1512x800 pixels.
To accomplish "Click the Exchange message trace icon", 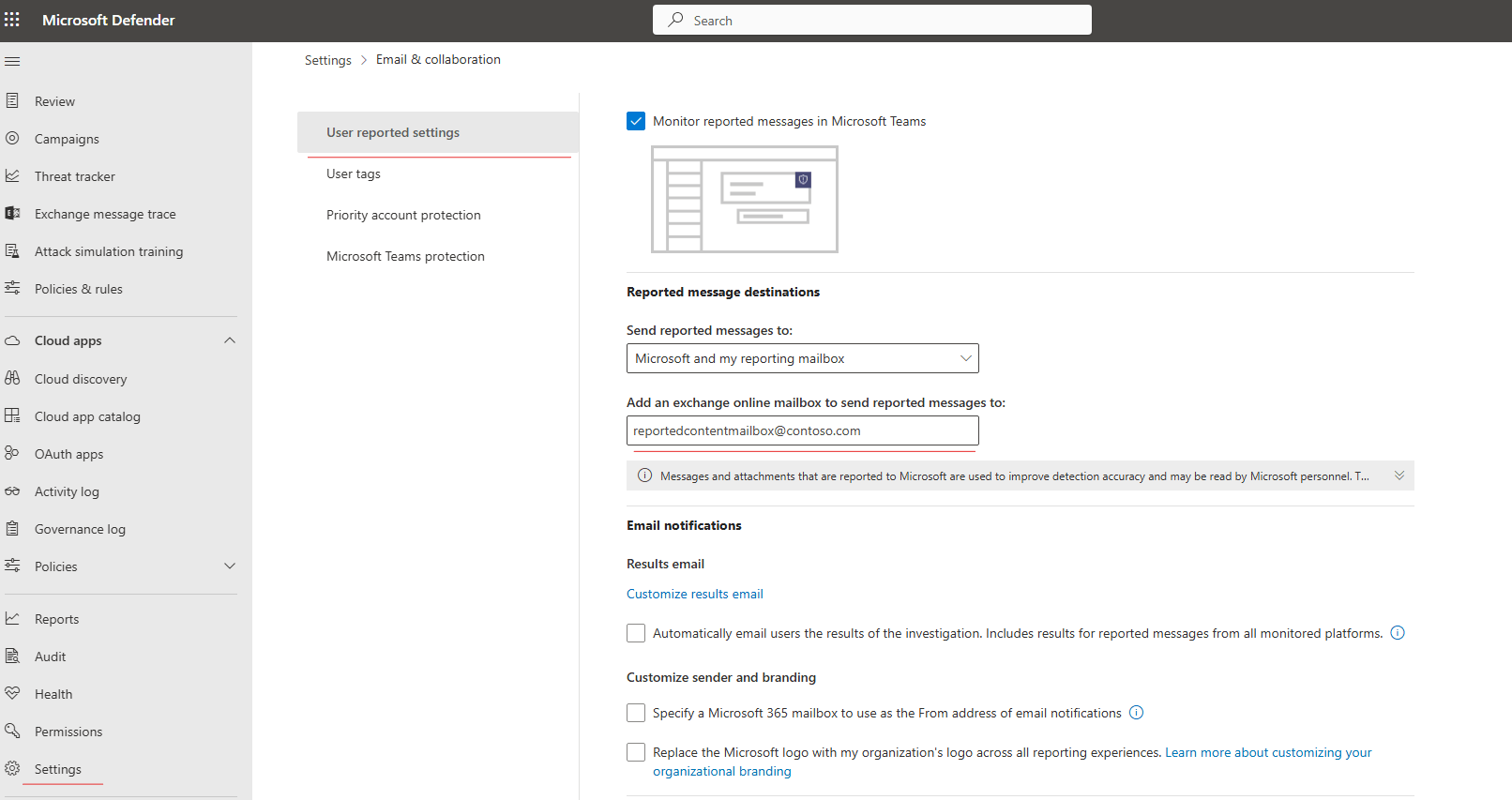I will point(12,213).
